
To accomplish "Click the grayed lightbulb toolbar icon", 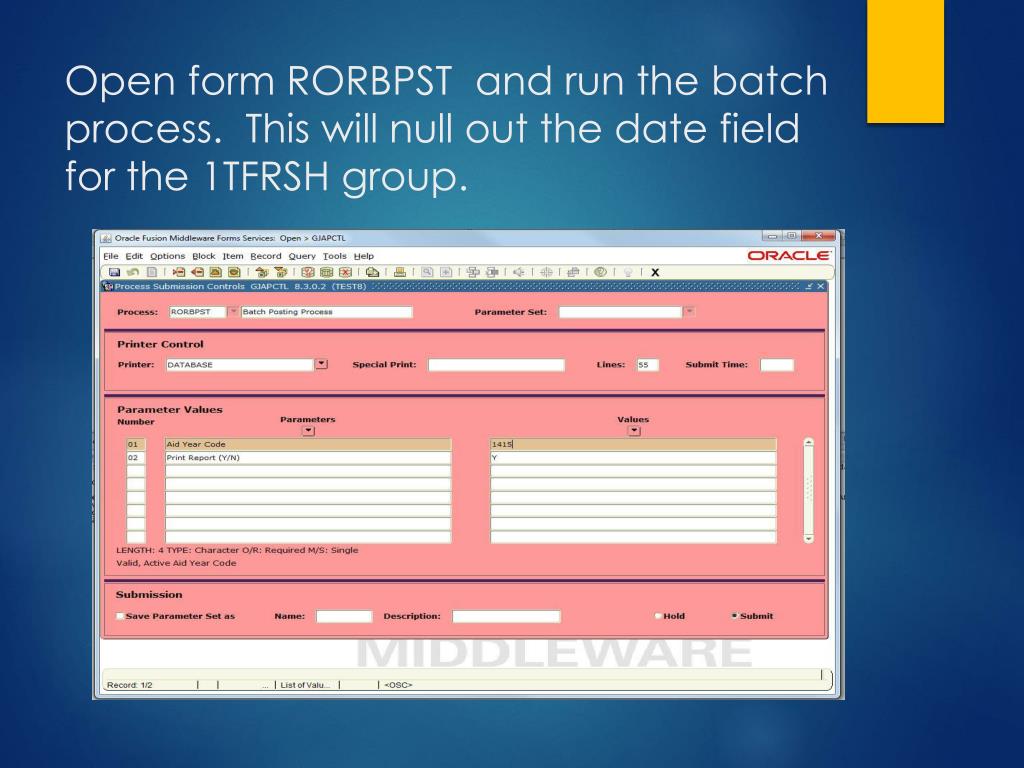I will [628, 272].
